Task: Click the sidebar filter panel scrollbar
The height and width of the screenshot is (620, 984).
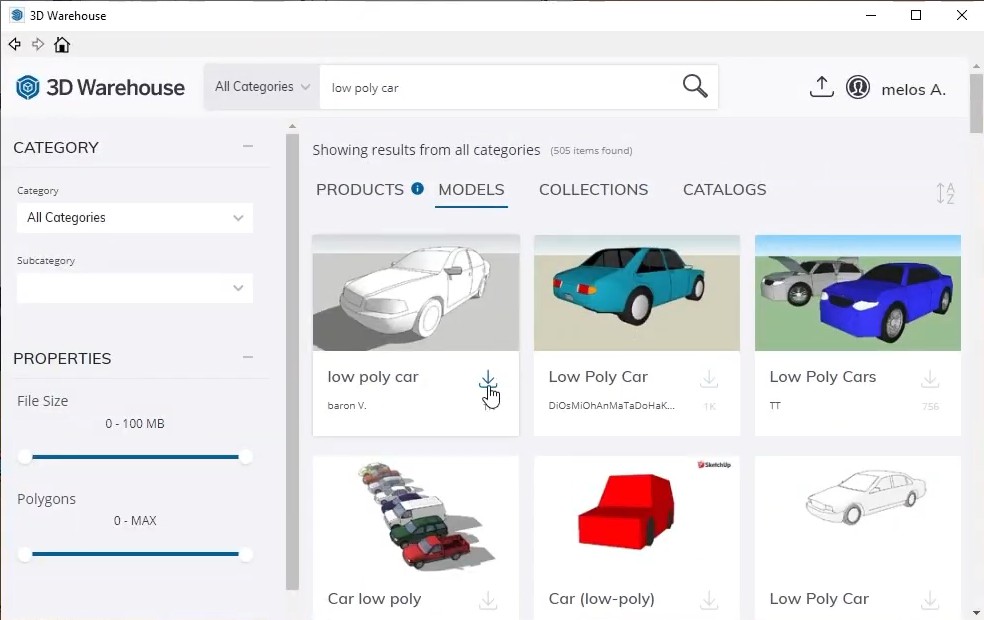Action: coord(292,362)
